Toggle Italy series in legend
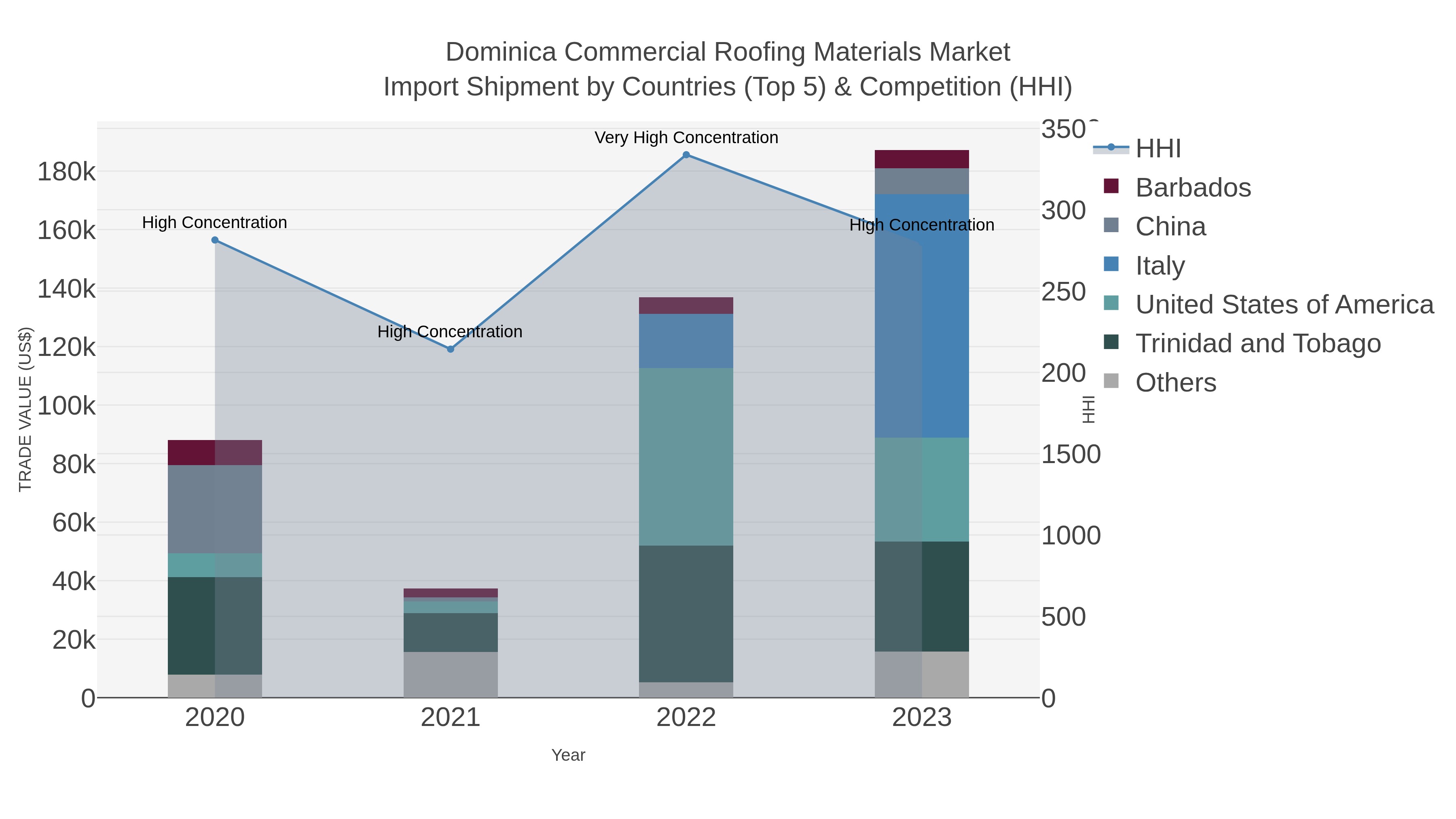This screenshot has width=1456, height=819. tap(1144, 266)
